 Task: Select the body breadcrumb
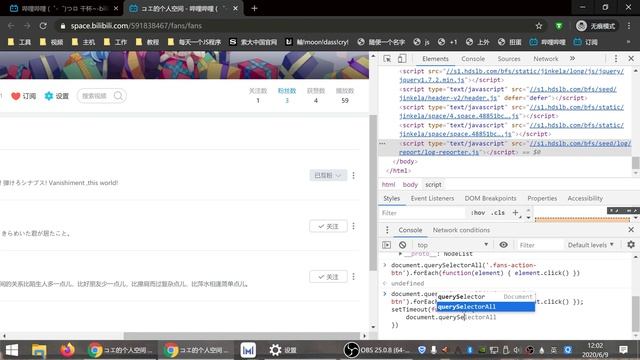410,184
